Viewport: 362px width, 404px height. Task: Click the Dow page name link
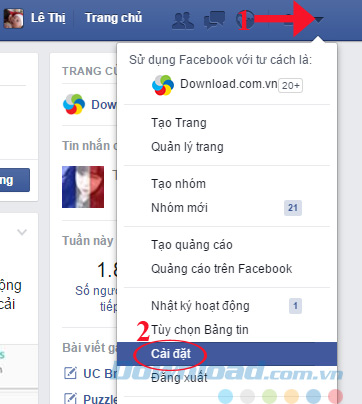click(x=104, y=105)
